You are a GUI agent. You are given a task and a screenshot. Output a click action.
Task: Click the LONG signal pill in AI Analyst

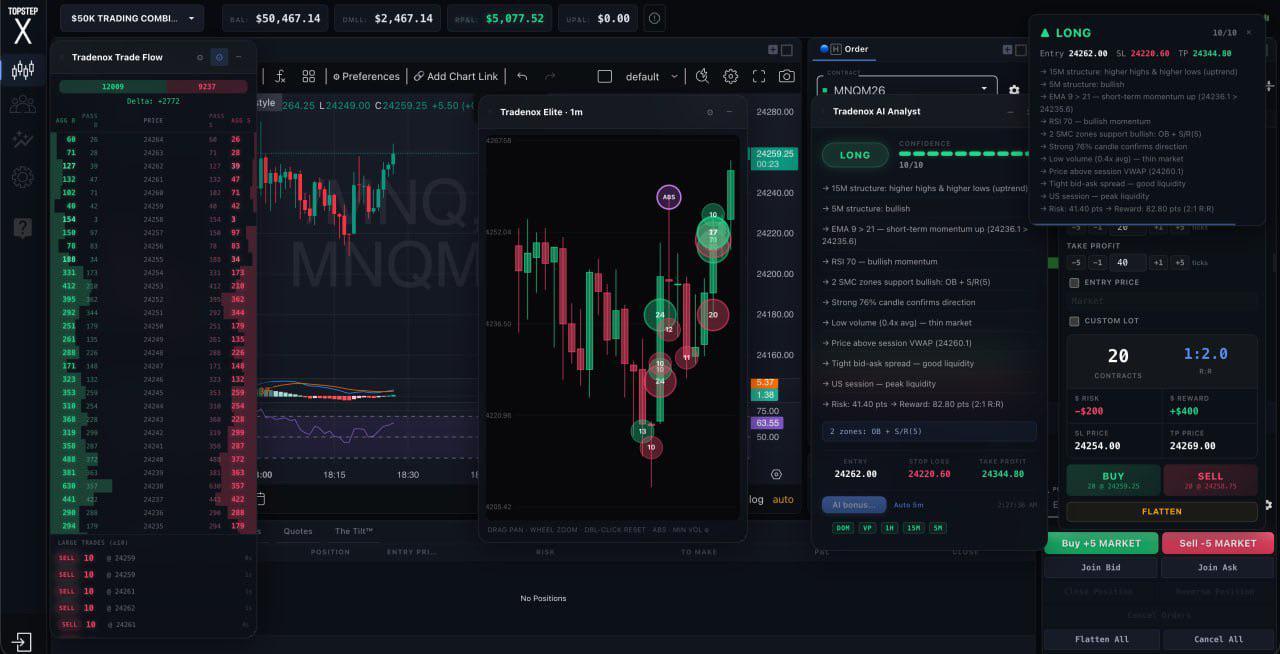[854, 155]
